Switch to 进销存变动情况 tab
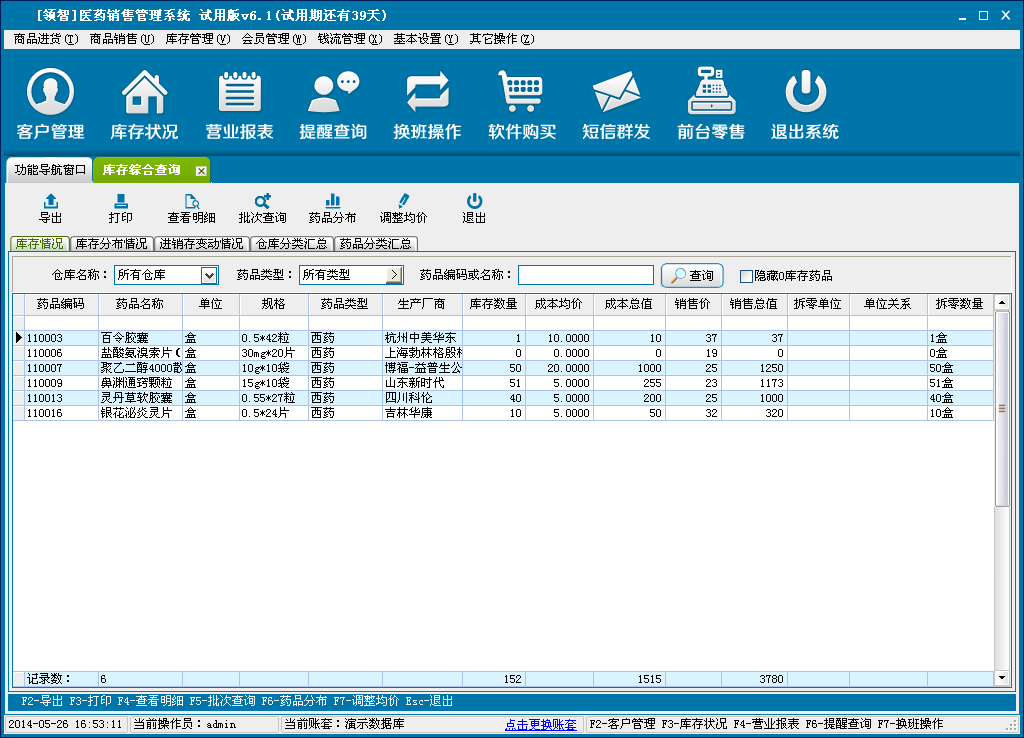This screenshot has width=1024, height=738. tap(201, 244)
